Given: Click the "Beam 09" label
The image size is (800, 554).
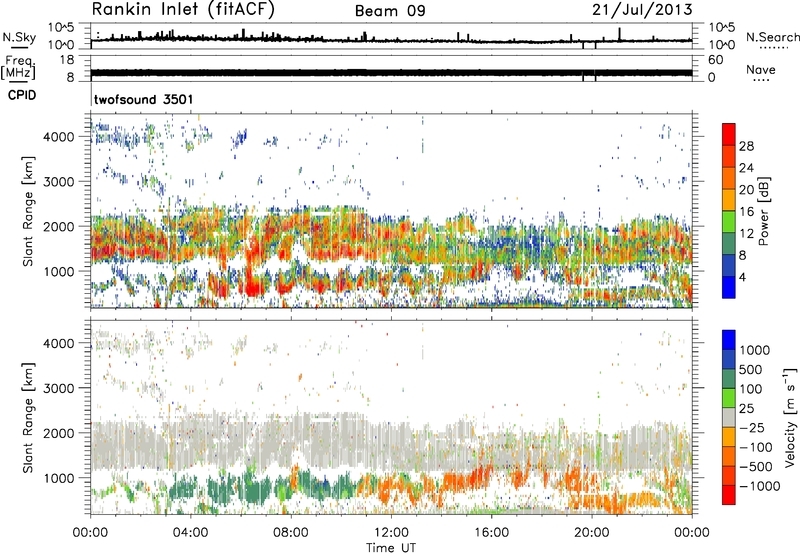Looking at the screenshot, I should 390,11.
